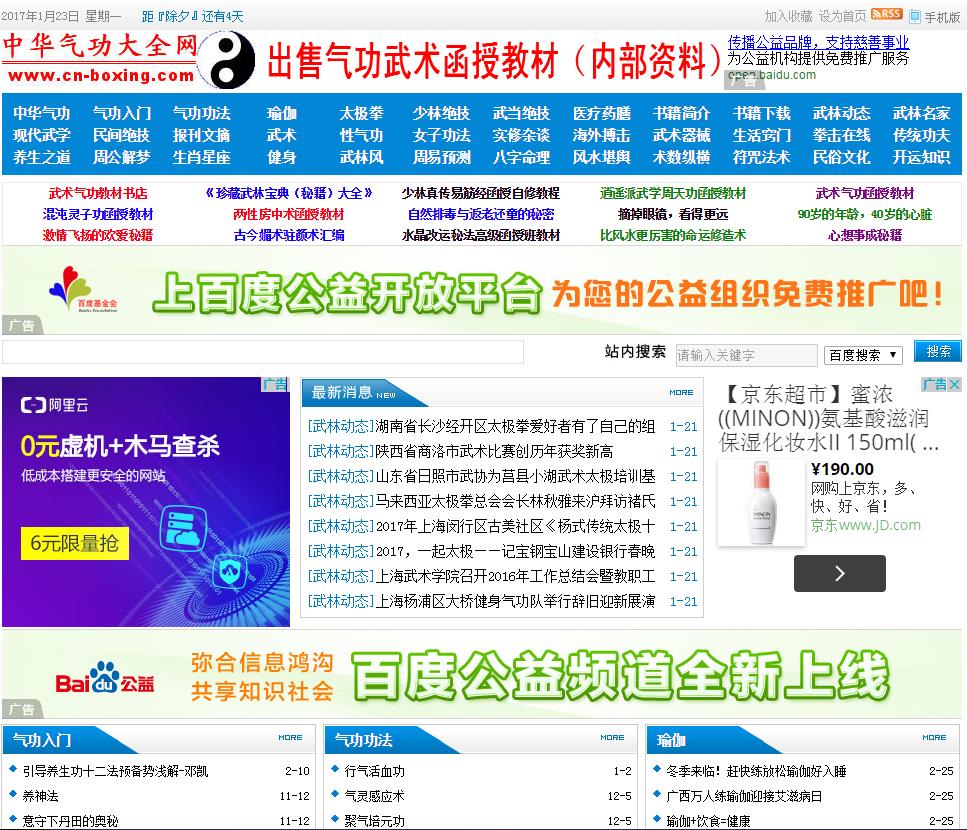
Task: Open article 聚气培元功
Action: (x=374, y=821)
